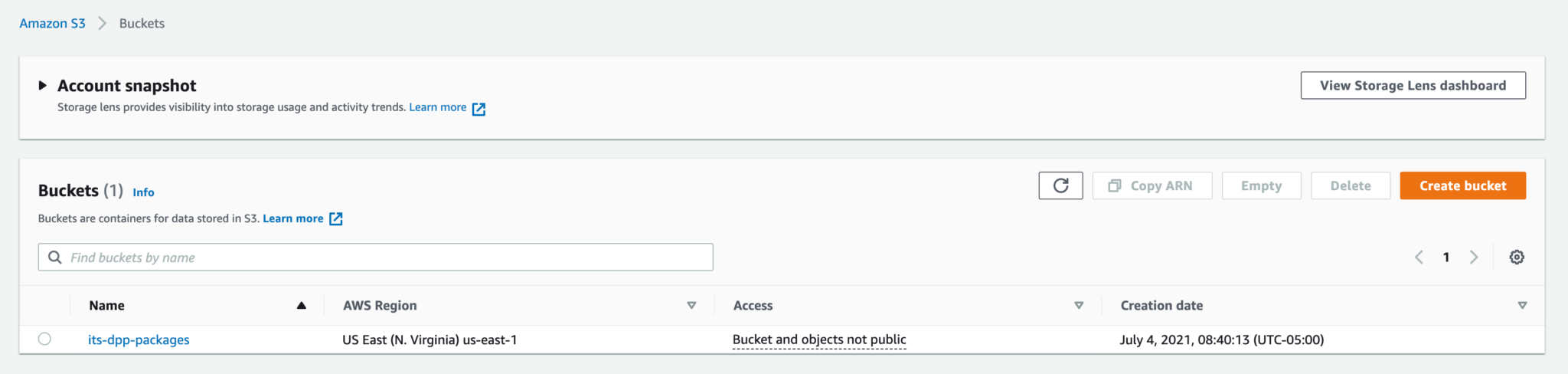Click the Copy ARN button
This screenshot has height=374, width=1568.
1152,185
